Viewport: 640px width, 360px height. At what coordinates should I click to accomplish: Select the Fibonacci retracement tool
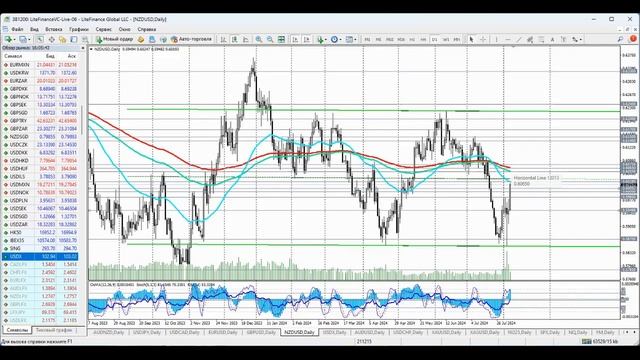coord(541,39)
